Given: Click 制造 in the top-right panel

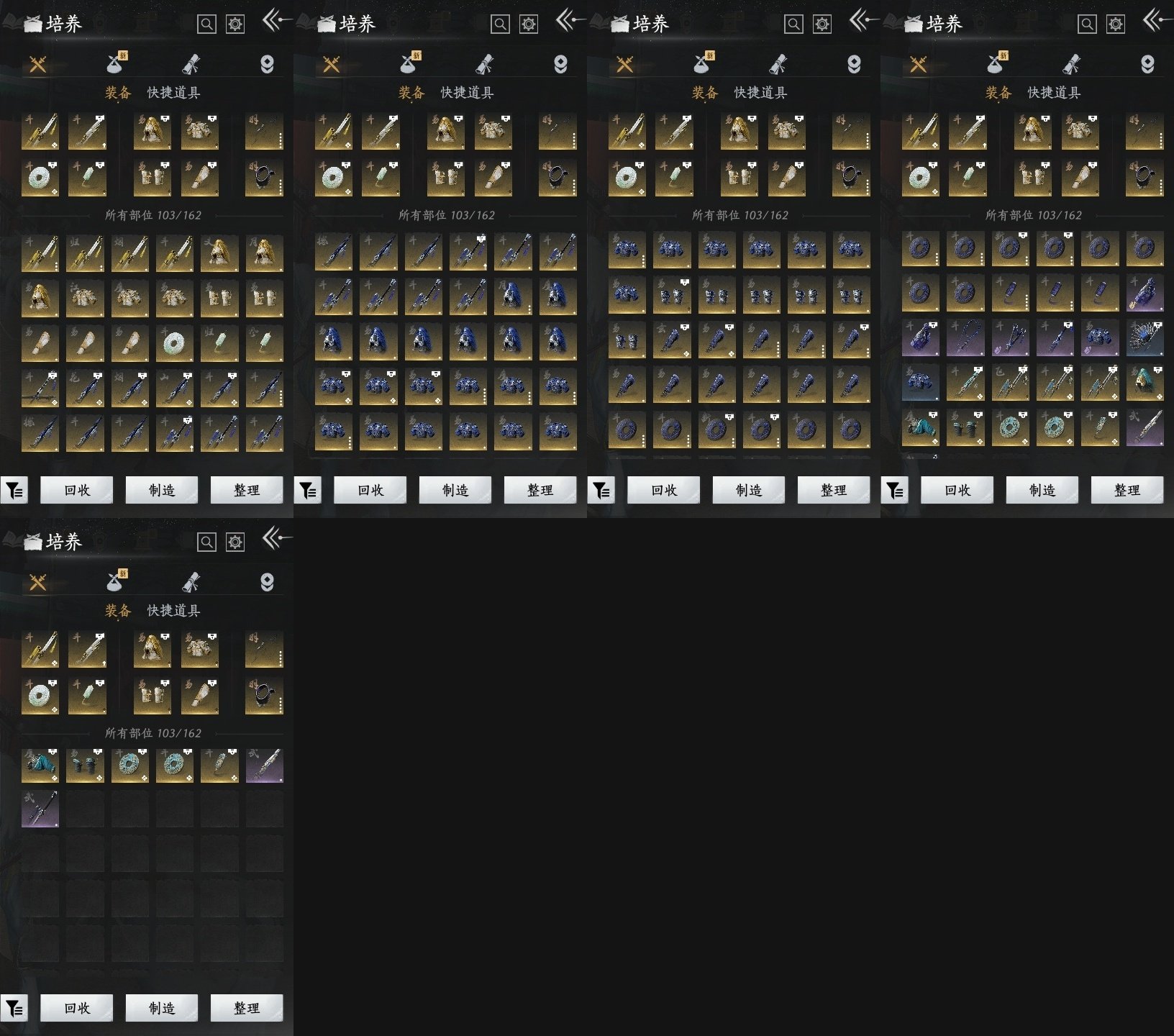Looking at the screenshot, I should pos(1042,490).
